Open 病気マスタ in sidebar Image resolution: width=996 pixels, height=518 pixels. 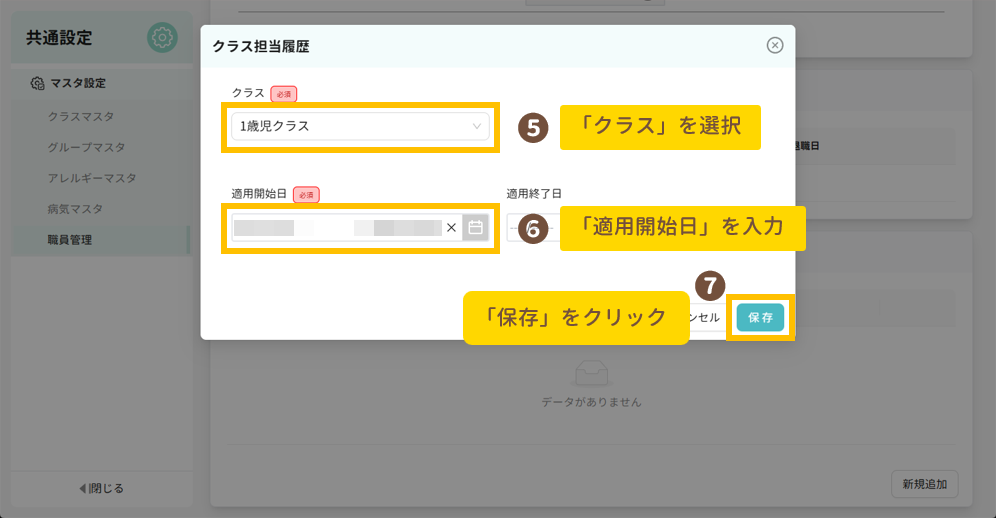tap(75, 209)
